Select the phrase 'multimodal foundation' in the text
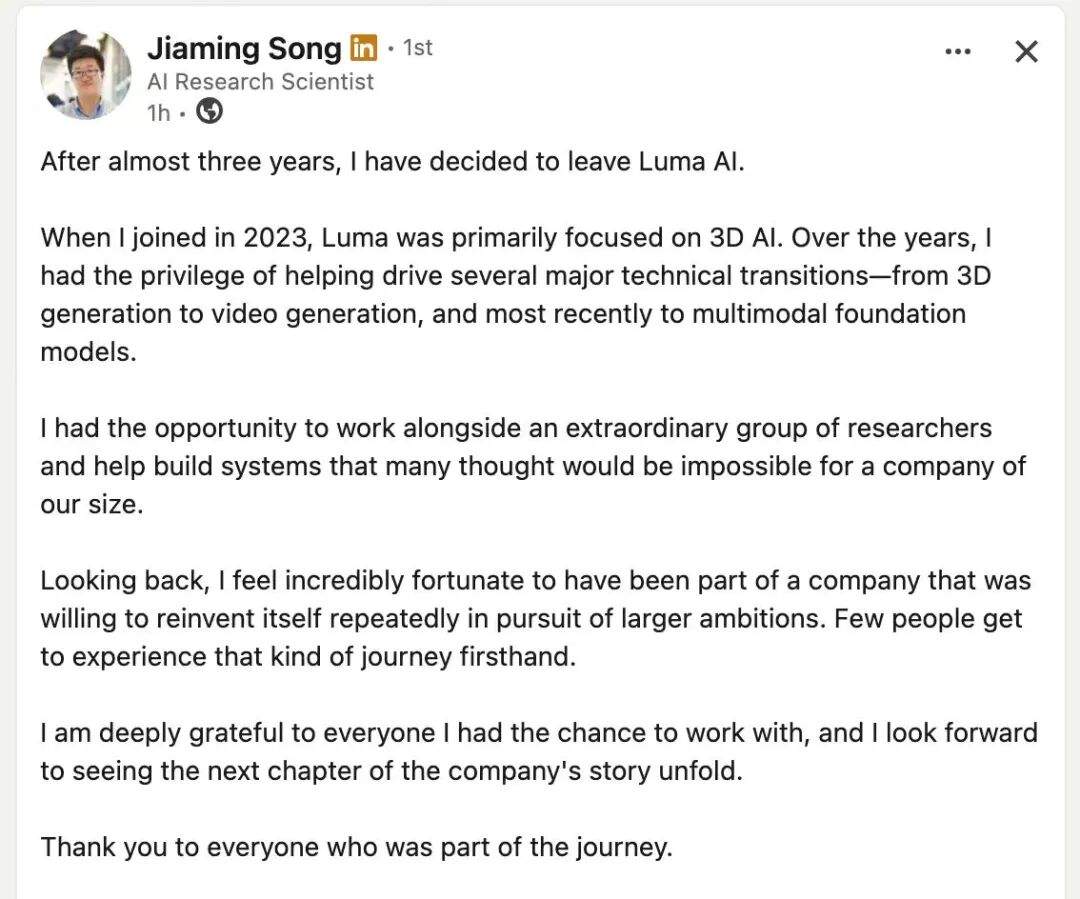 point(829,313)
